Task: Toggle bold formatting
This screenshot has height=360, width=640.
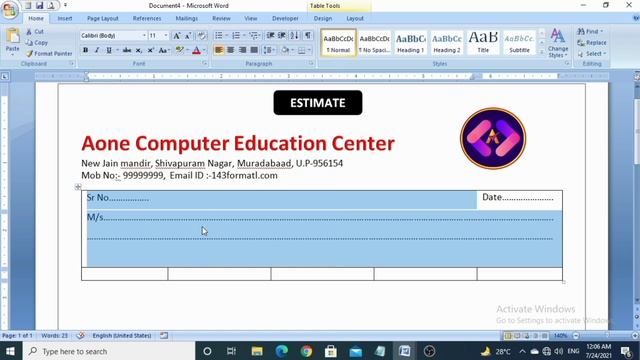Action: click(85, 50)
